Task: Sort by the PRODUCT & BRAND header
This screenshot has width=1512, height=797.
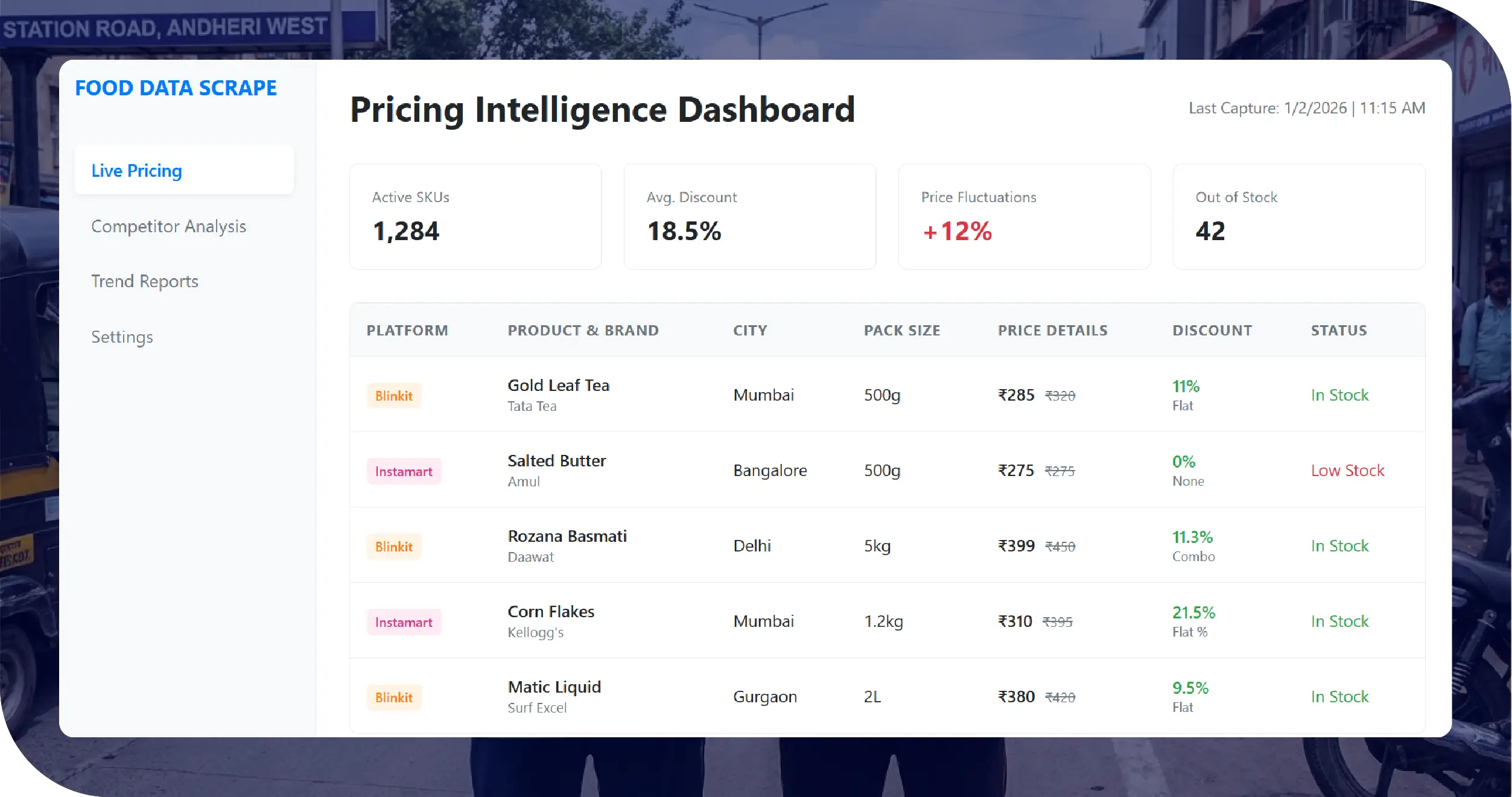Action: pos(583,331)
